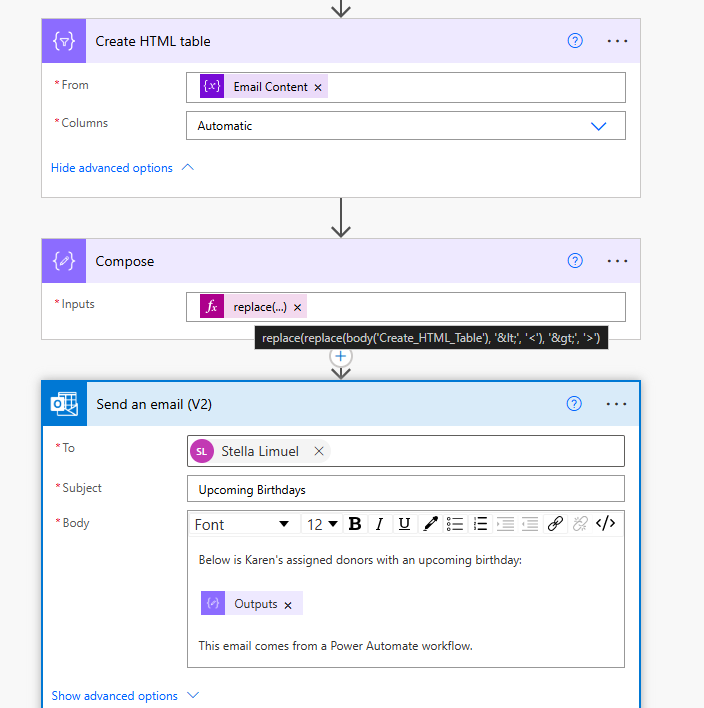Open the text highlight color pen tool
This screenshot has height=708, width=704.
tap(430, 524)
